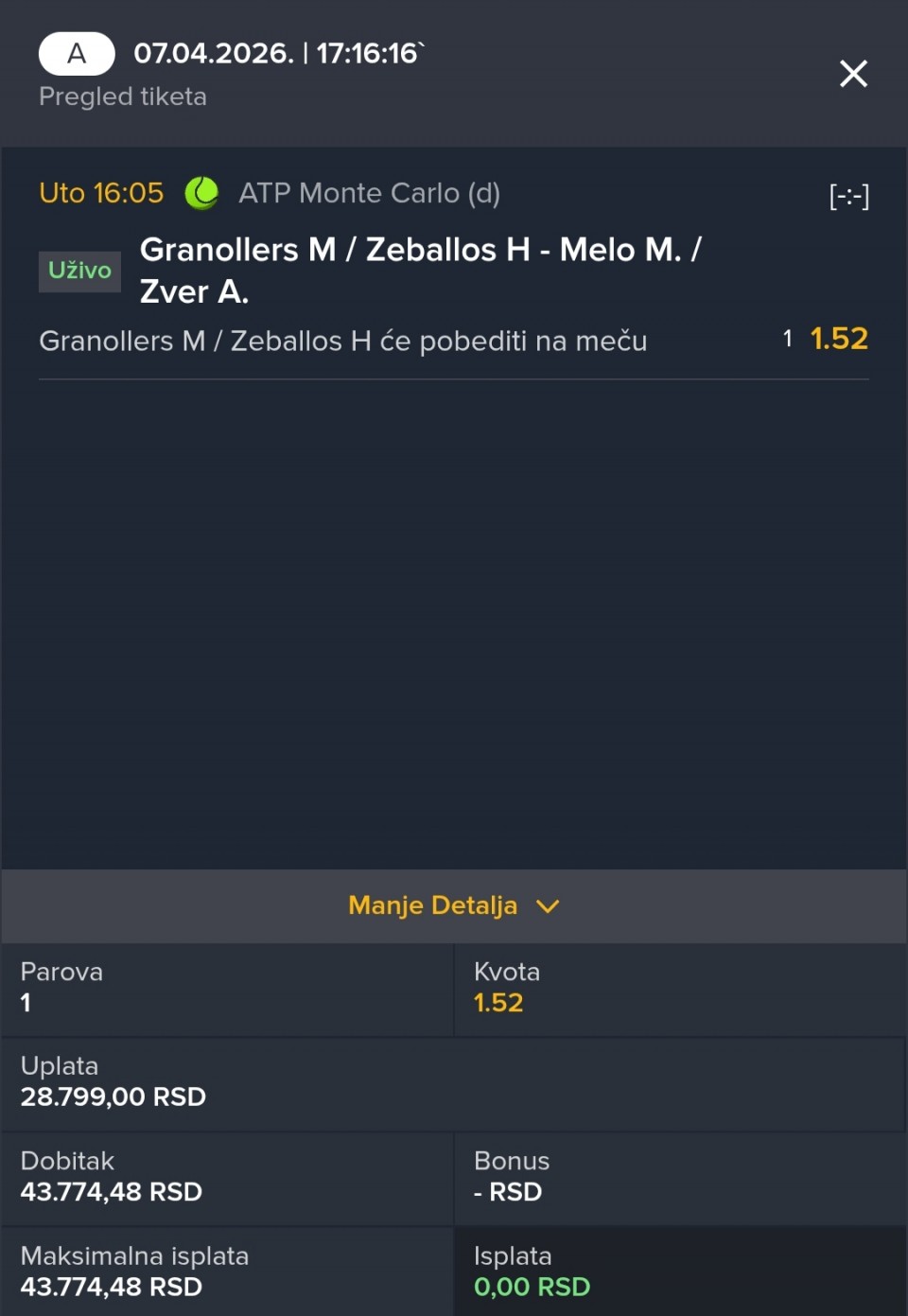Tap the white "A" ticket badge
This screenshot has width=908, height=1316.
[x=77, y=54]
